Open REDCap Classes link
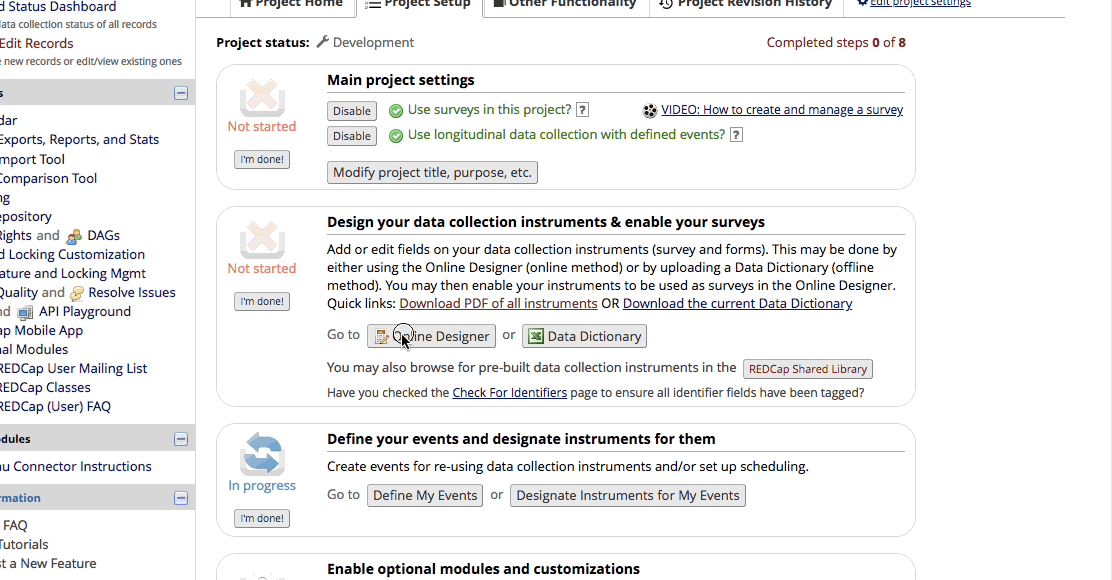 coord(45,388)
